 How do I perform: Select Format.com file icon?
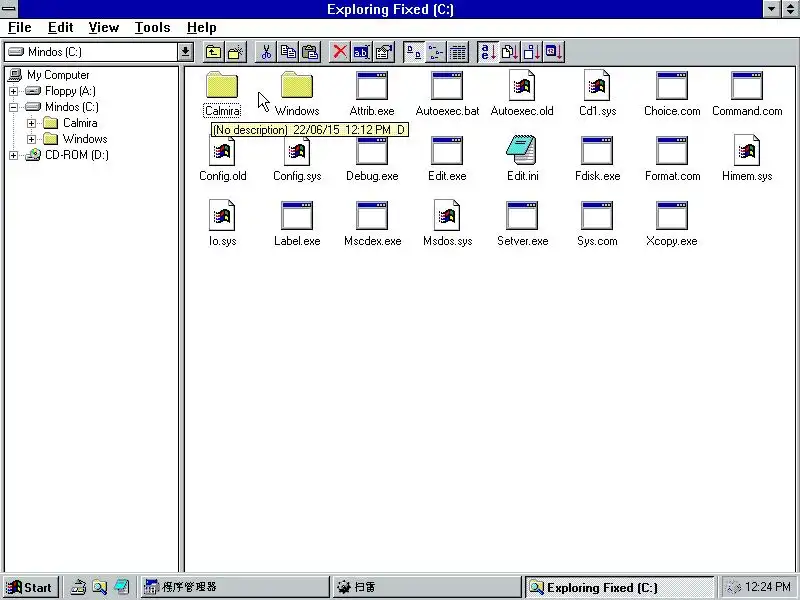pyautogui.click(x=672, y=151)
